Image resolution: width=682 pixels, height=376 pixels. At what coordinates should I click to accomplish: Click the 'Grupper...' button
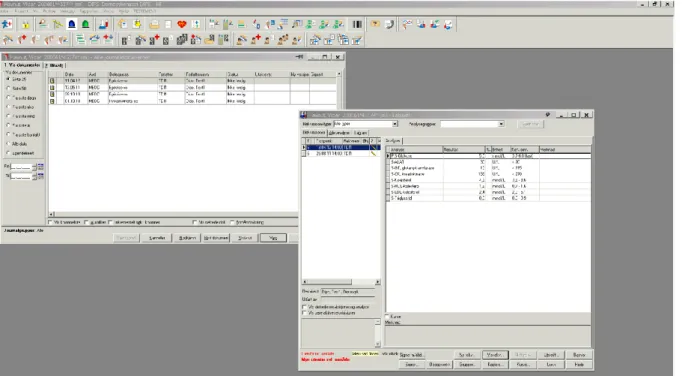coord(467,365)
